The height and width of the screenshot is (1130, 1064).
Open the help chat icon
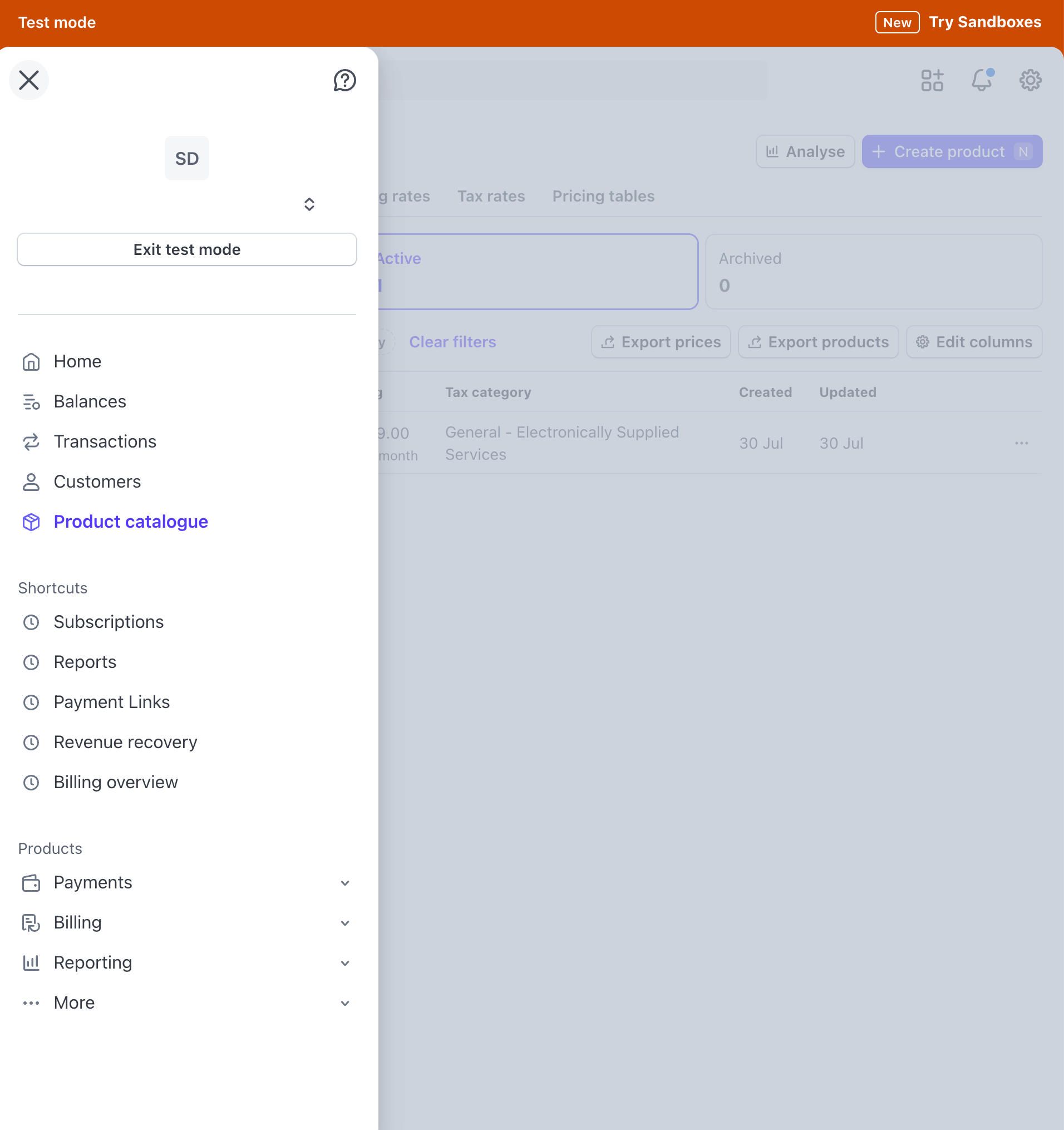point(344,80)
